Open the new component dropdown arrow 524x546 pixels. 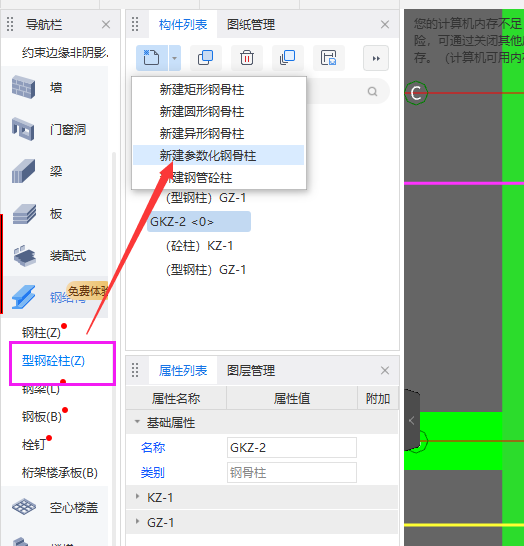tap(174, 58)
